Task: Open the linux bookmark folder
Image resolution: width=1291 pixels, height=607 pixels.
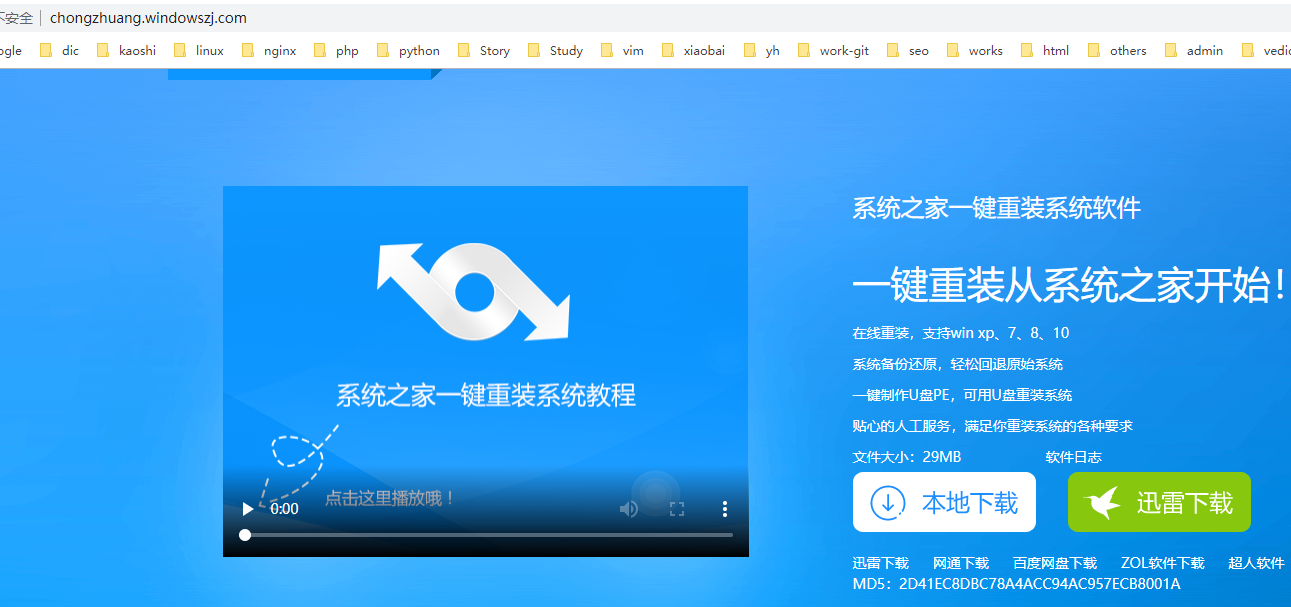Action: point(199,50)
